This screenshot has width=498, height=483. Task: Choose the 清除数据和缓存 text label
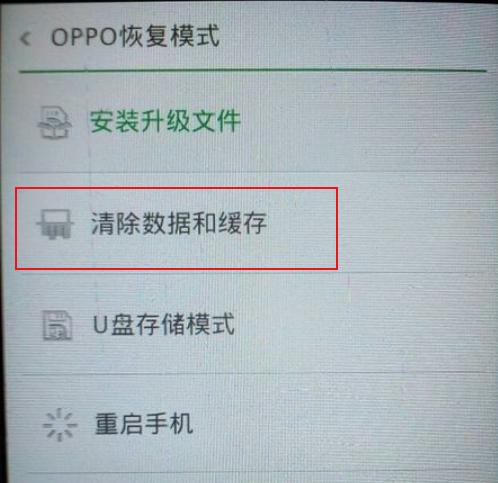pyautogui.click(x=179, y=223)
